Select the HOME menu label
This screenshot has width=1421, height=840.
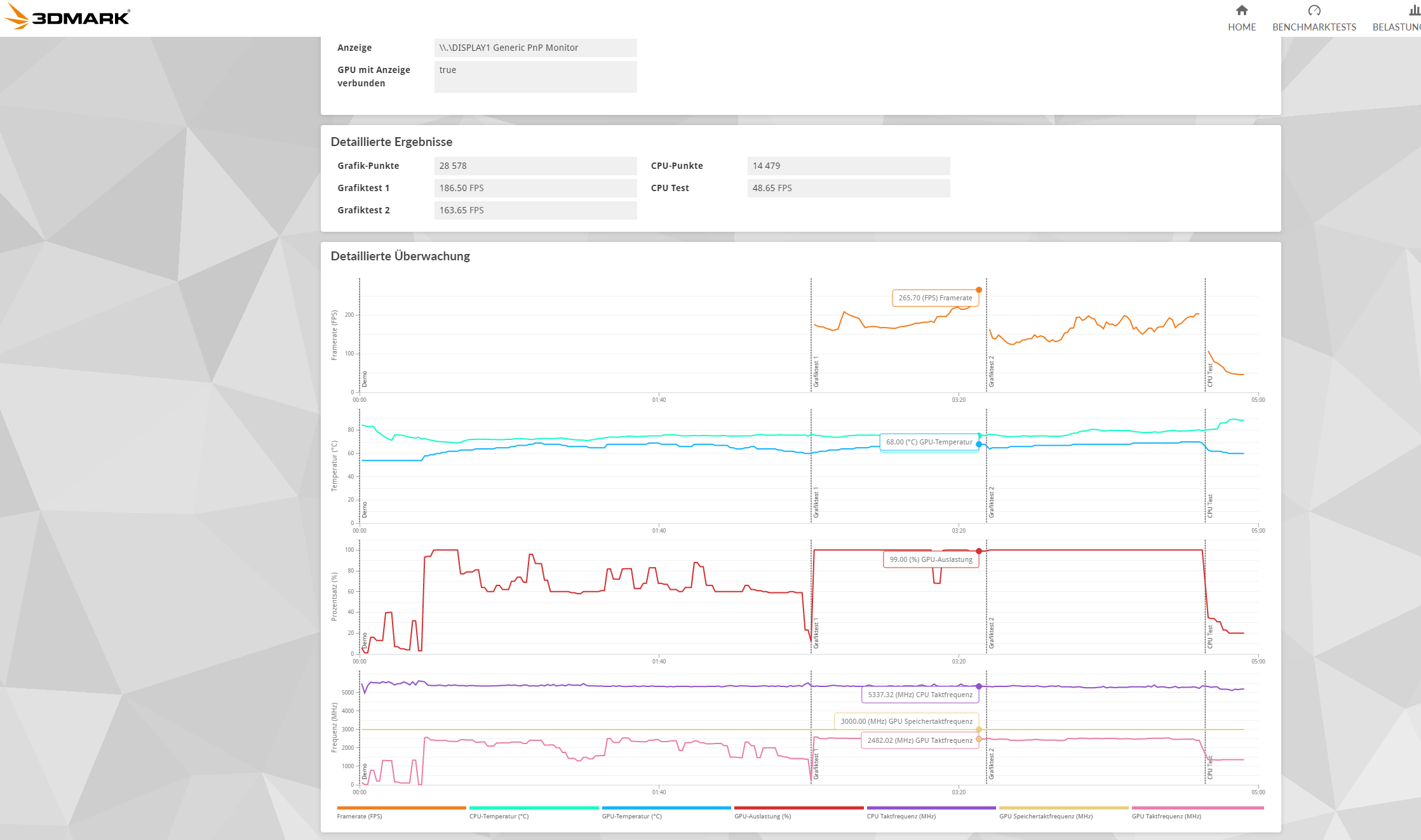point(1241,27)
